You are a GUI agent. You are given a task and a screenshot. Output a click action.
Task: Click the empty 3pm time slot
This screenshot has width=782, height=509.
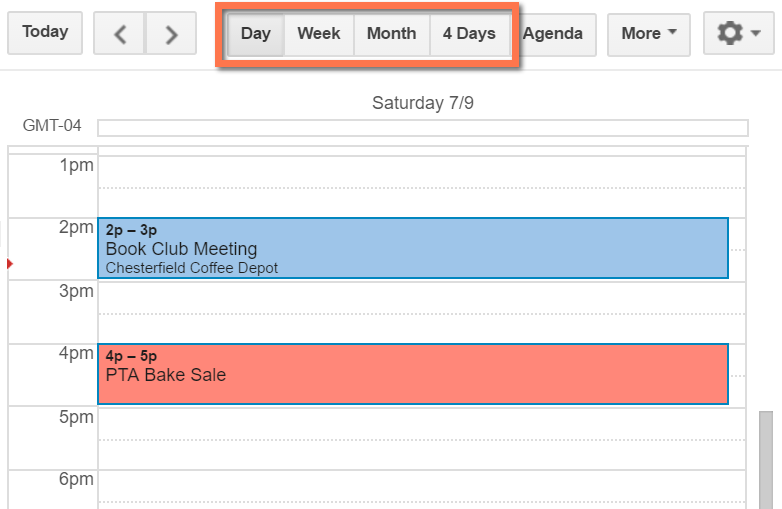pos(420,297)
